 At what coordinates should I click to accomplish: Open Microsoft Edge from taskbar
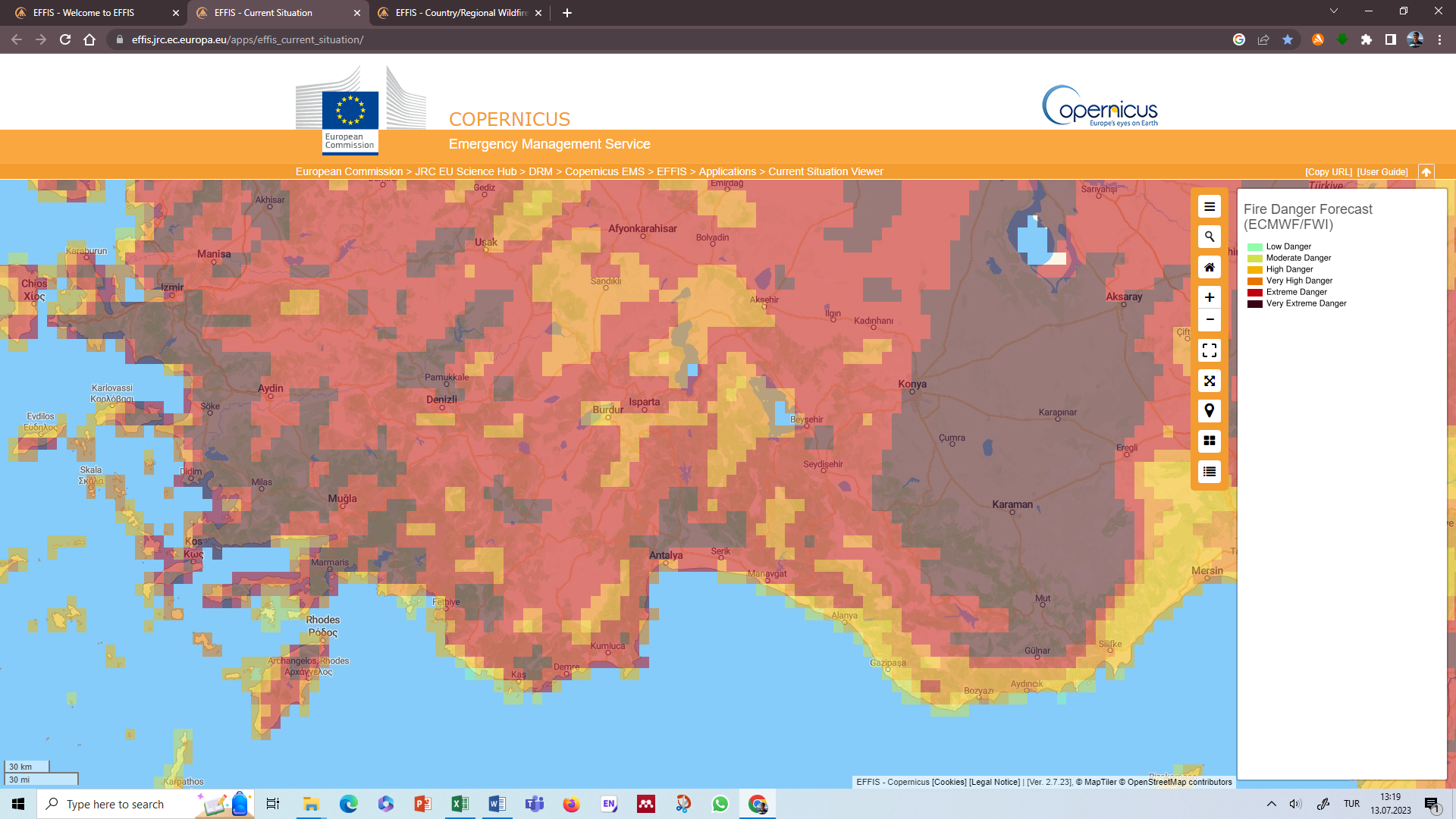point(348,804)
